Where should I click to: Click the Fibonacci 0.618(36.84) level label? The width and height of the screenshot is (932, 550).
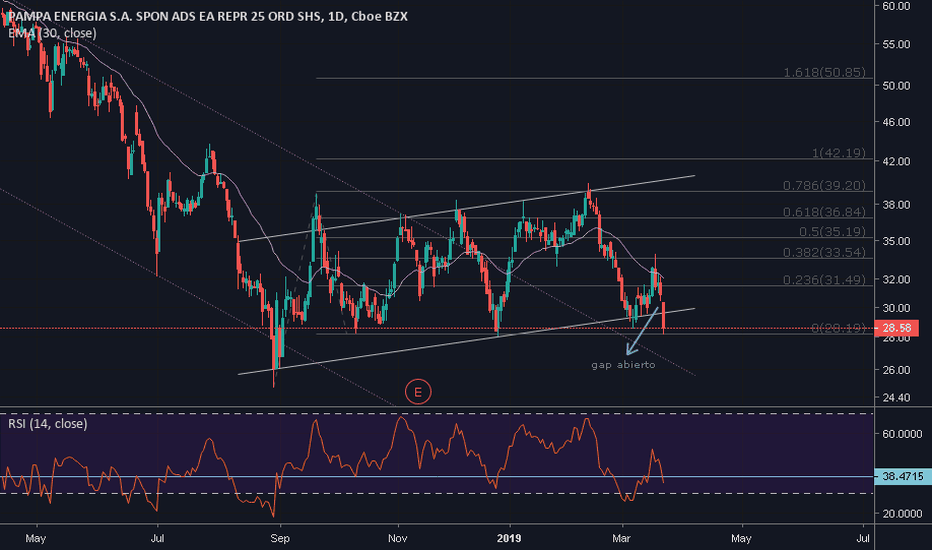[824, 212]
